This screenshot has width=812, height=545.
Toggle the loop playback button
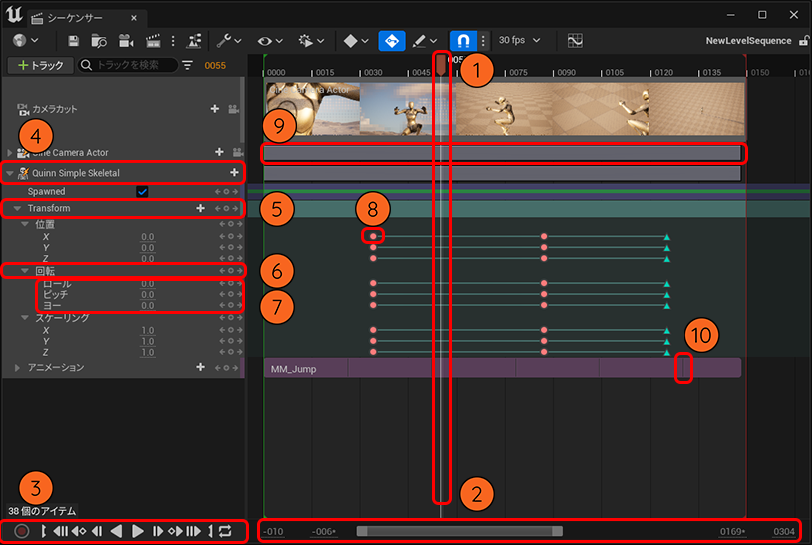pyautogui.click(x=225, y=531)
